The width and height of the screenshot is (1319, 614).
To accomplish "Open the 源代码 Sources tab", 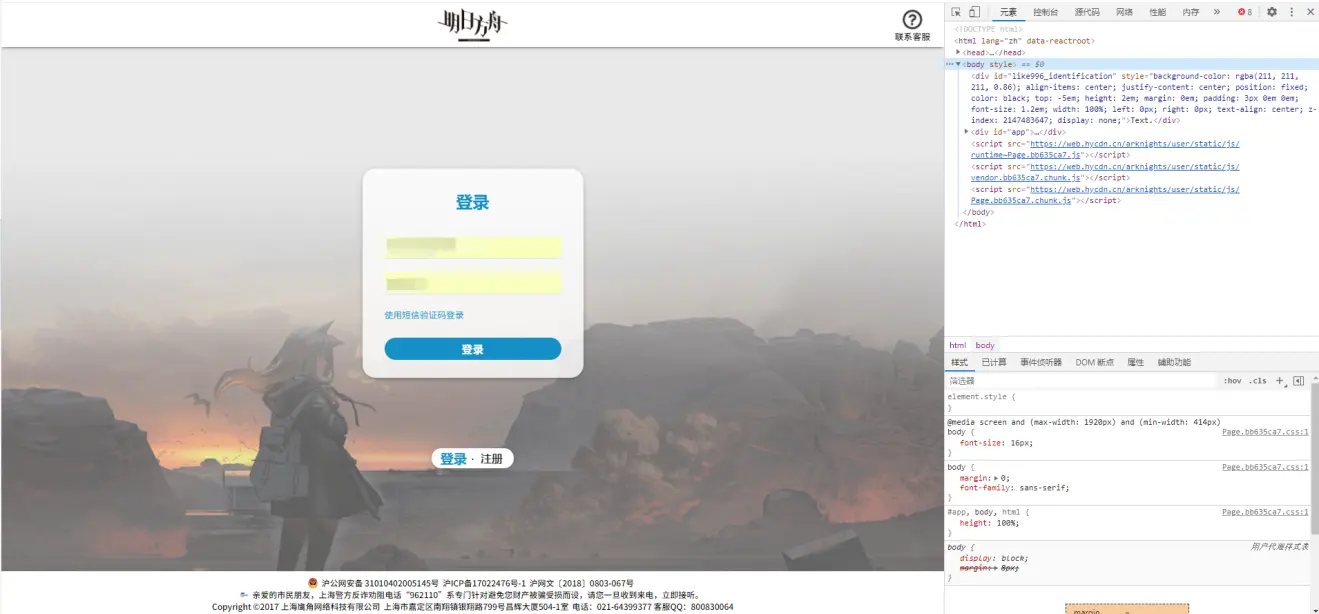I will click(x=1087, y=12).
